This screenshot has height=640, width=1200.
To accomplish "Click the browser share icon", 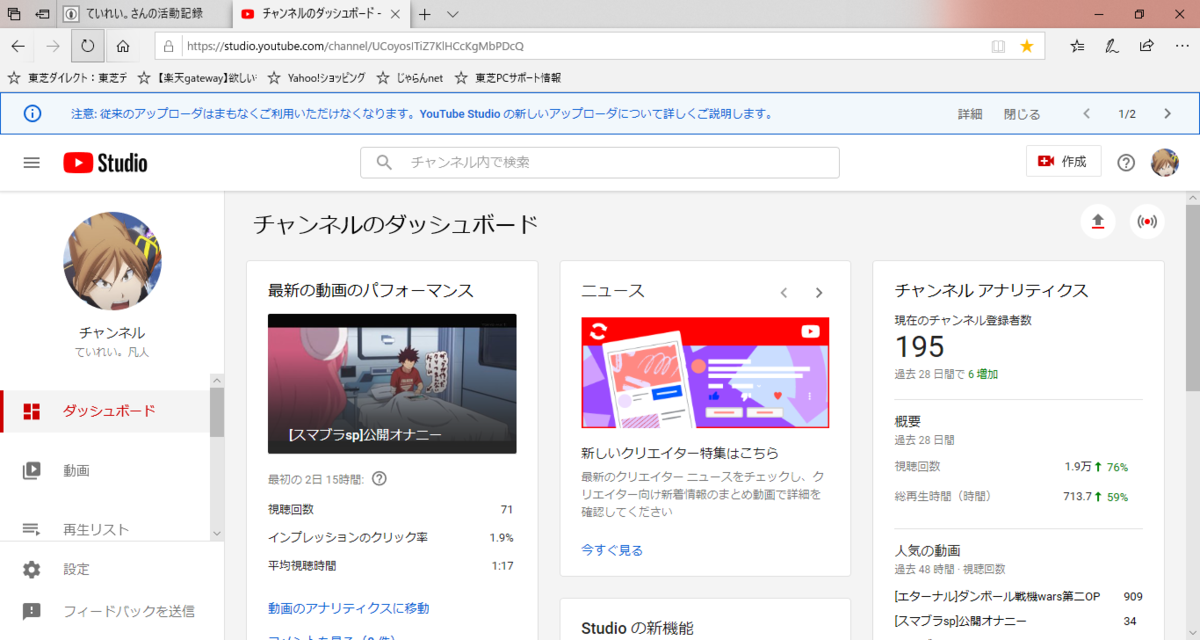I will (1146, 46).
